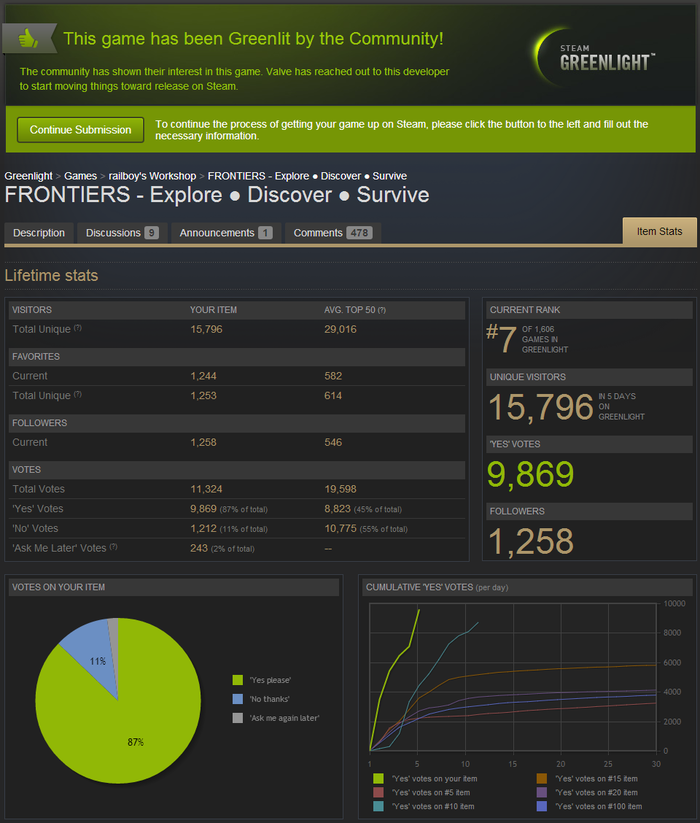
Task: Click the Avg. Top 50 visitors value 29,016
Action: [340, 329]
